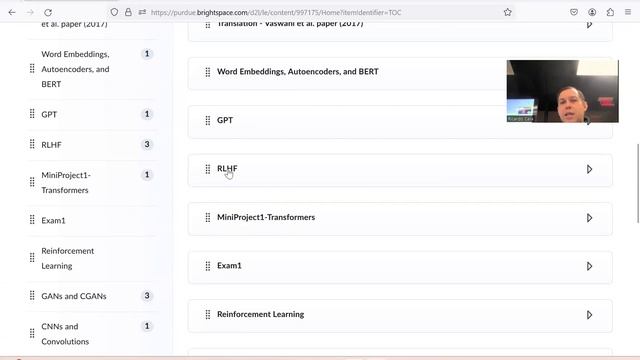Open the main Word Embeddings, Autoencoders, and BERT heading
This screenshot has width=640, height=360.
click(298, 71)
